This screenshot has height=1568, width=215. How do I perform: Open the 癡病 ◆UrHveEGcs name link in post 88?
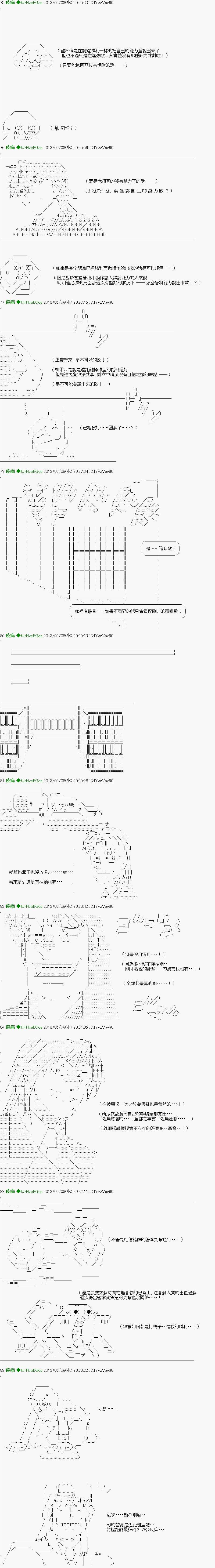point(24,1192)
